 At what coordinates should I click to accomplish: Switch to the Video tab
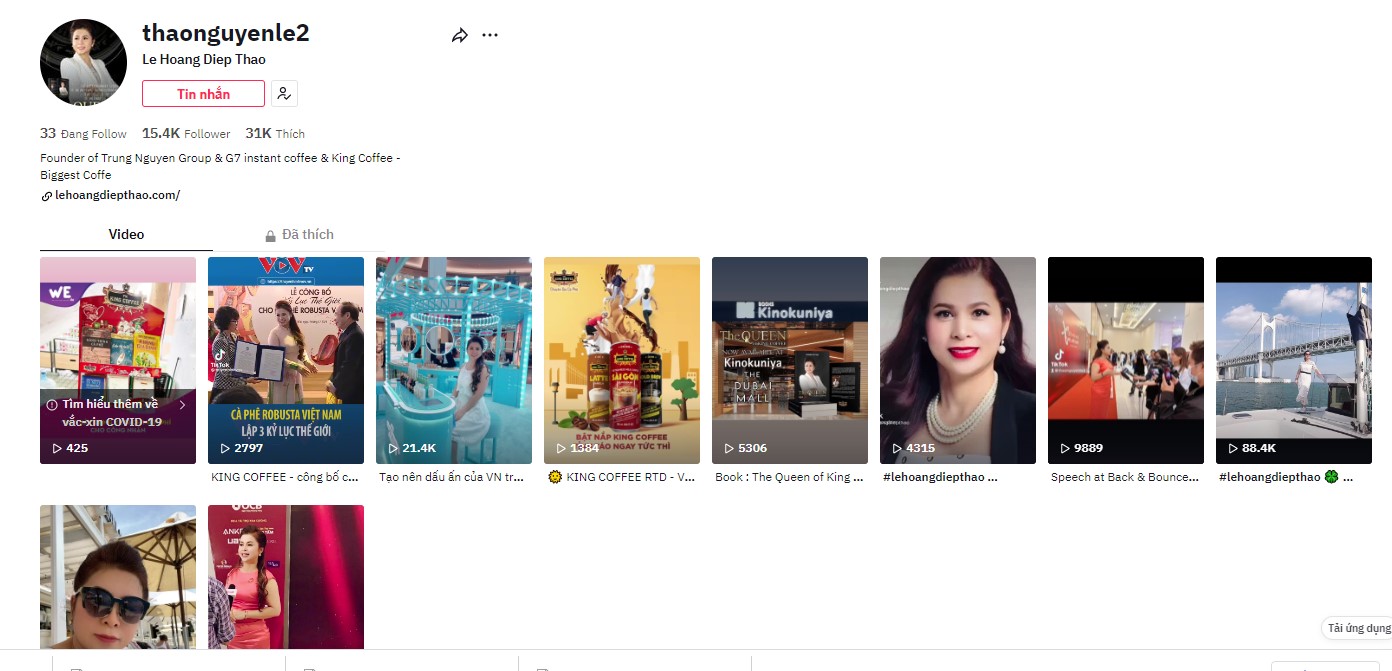pyautogui.click(x=126, y=234)
